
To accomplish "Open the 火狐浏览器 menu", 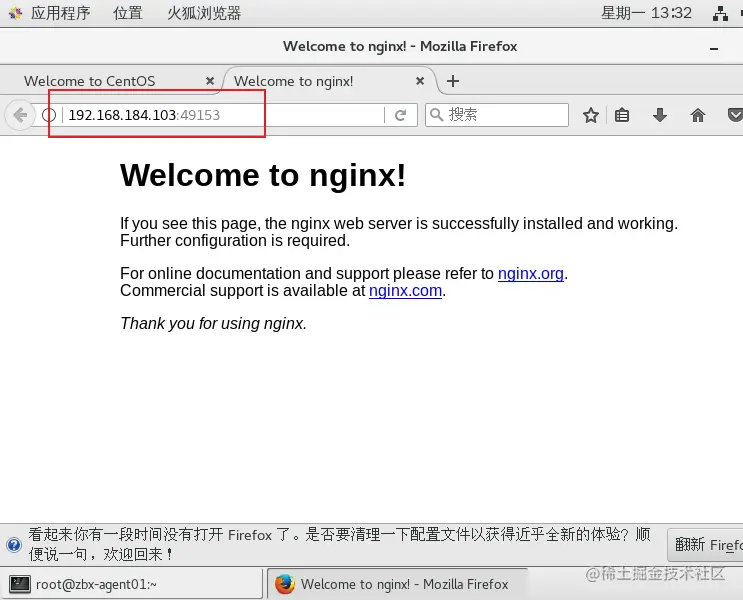I will pyautogui.click(x=204, y=13).
